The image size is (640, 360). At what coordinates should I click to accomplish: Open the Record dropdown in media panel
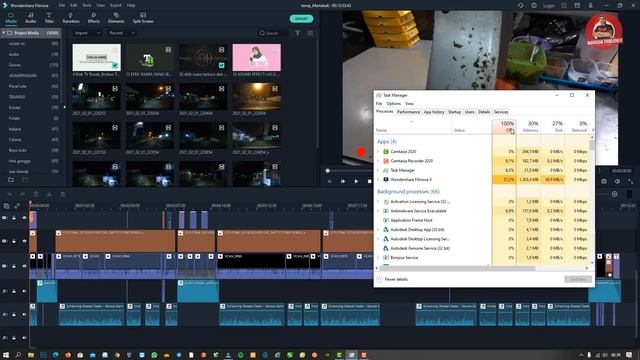pos(121,33)
